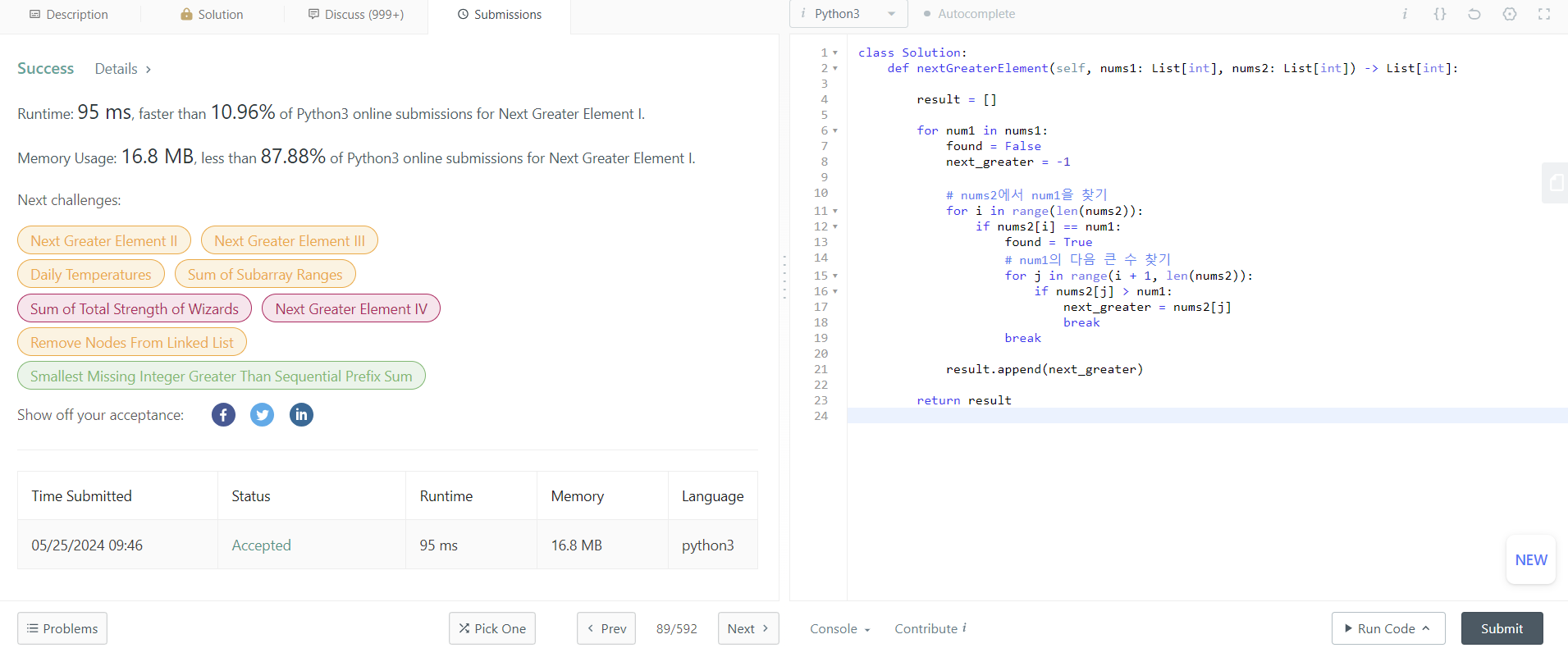Open Discuss (999+) tab
Screen dimensions: 1568x648
click(x=356, y=15)
